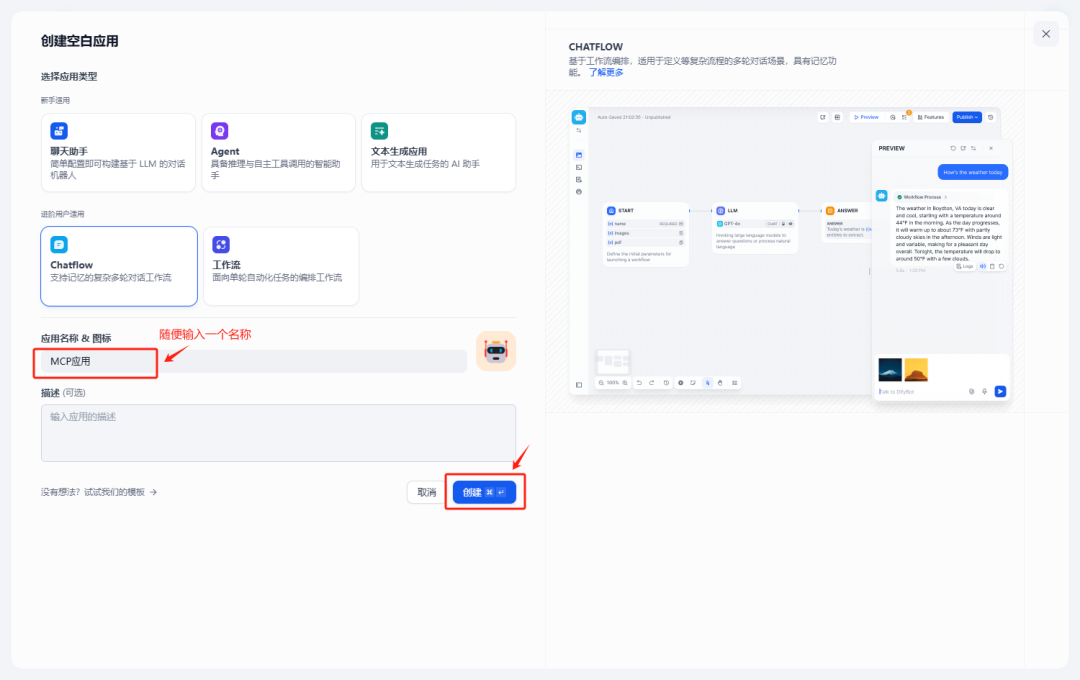
Task: Select the 聊天助手 app type card
Action: coord(118,153)
